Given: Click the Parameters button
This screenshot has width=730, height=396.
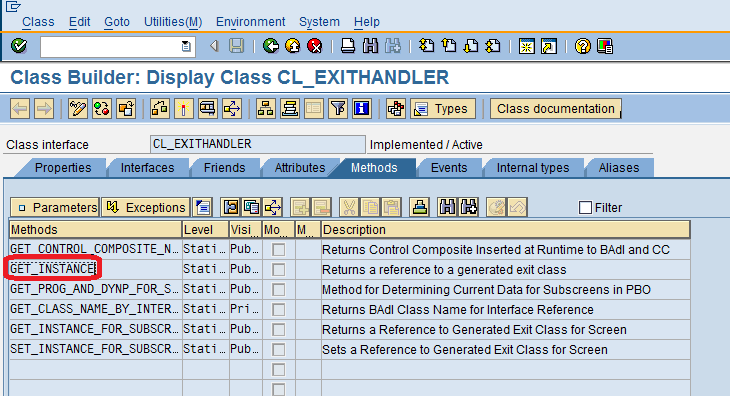Looking at the screenshot, I should tap(54, 208).
